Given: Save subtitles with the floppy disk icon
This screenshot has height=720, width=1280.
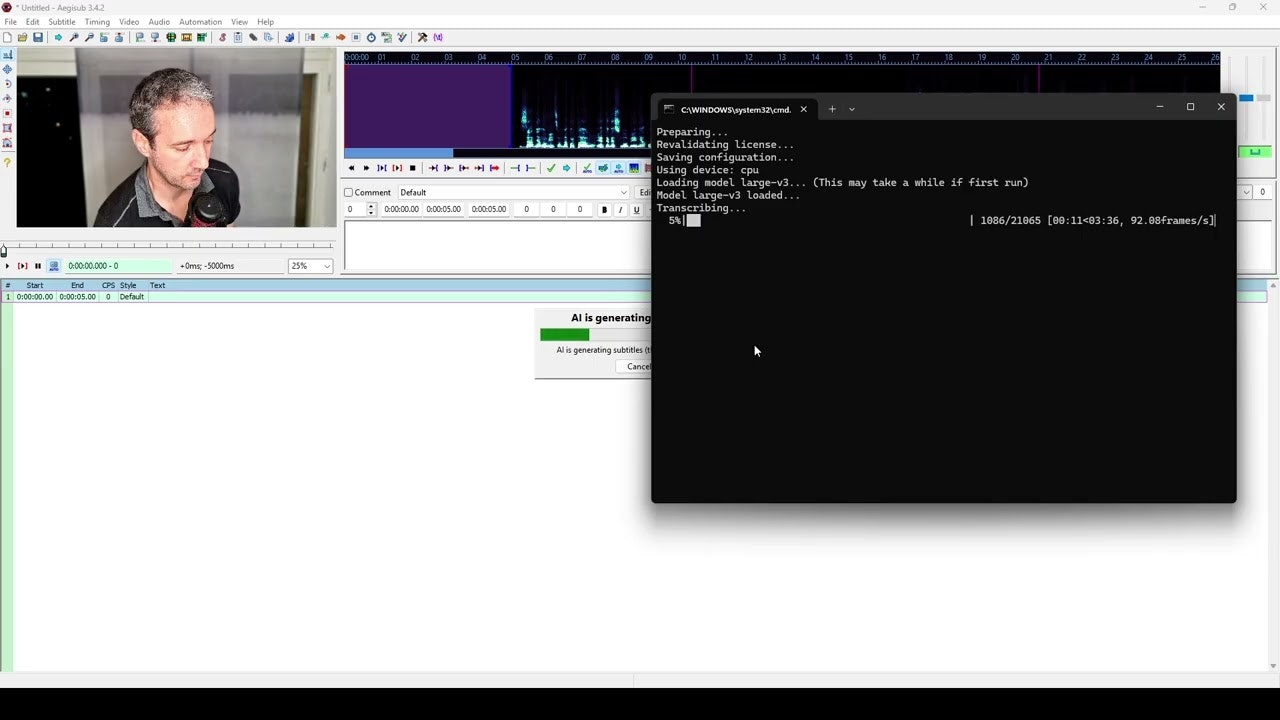Looking at the screenshot, I should (x=37, y=37).
